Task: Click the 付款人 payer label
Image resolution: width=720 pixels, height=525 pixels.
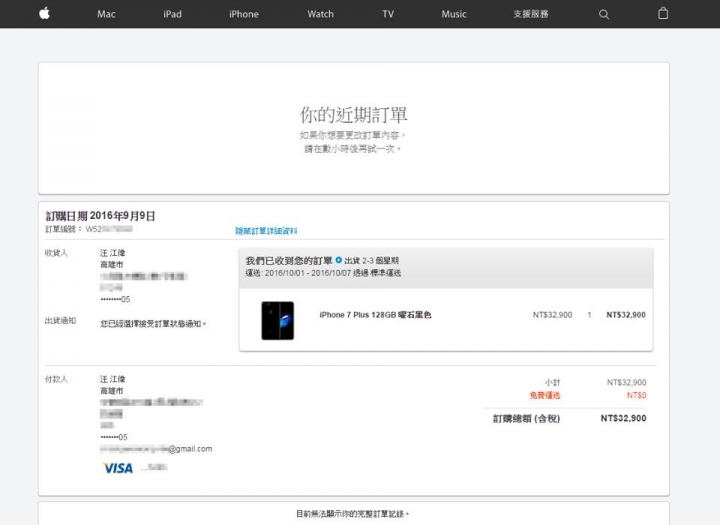Action: pyautogui.click(x=56, y=379)
